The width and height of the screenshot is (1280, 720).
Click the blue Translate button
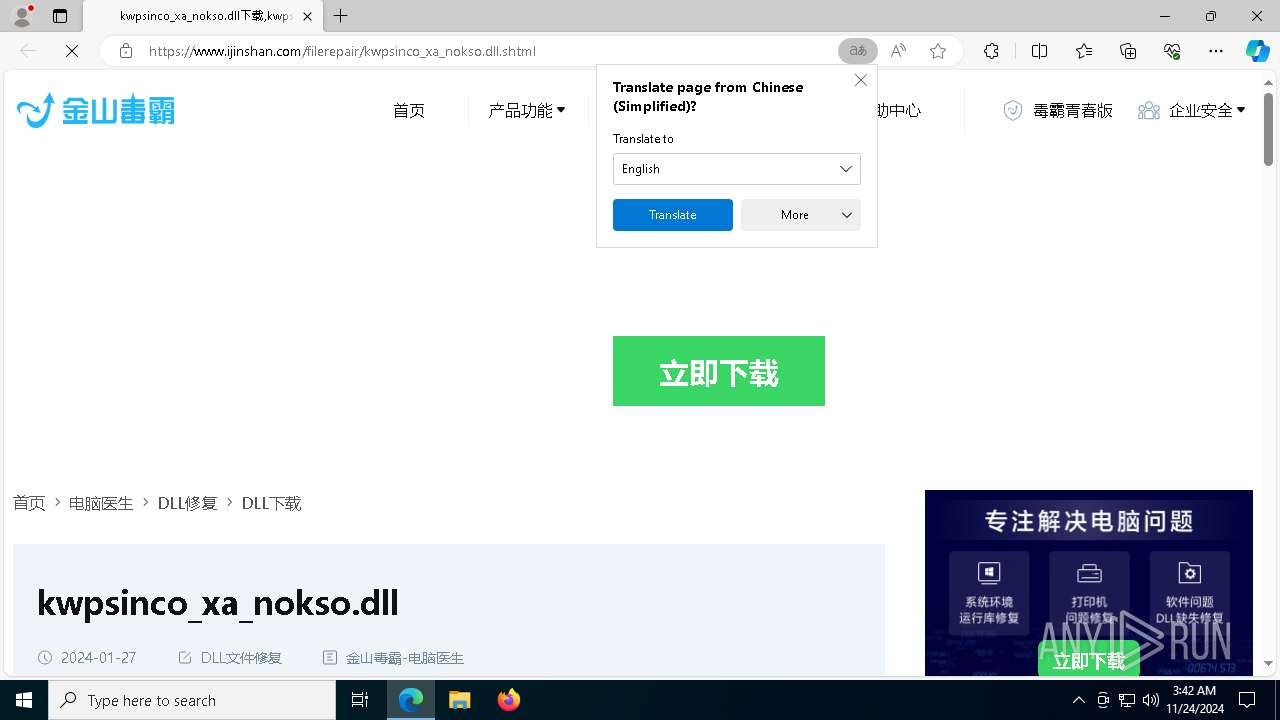pyautogui.click(x=673, y=215)
